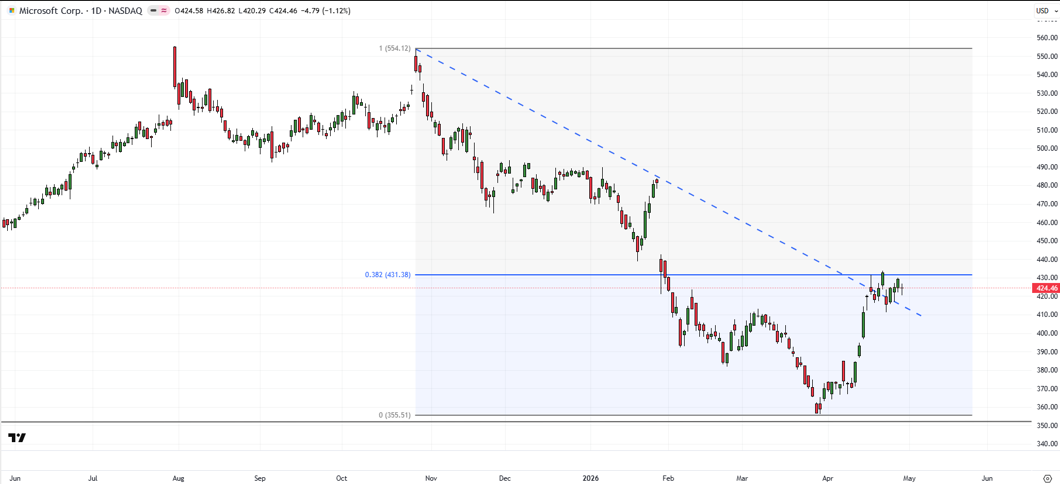Click the Microsoft Corp. · 1D · NASDAQ title
The height and width of the screenshot is (484, 1060).
coord(81,11)
